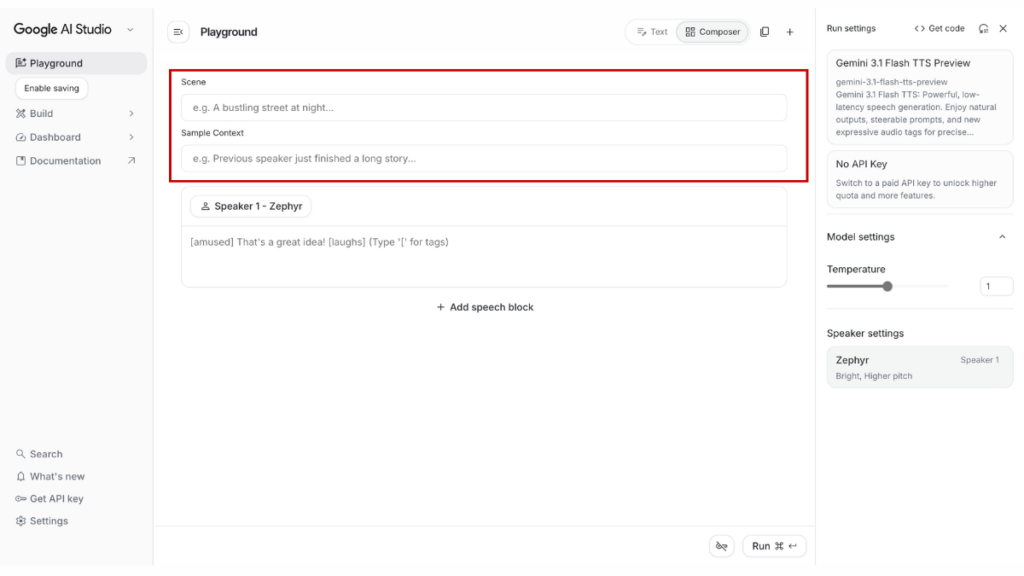Switch to Text mode
This screenshot has width=1024, height=576.
[x=650, y=31]
